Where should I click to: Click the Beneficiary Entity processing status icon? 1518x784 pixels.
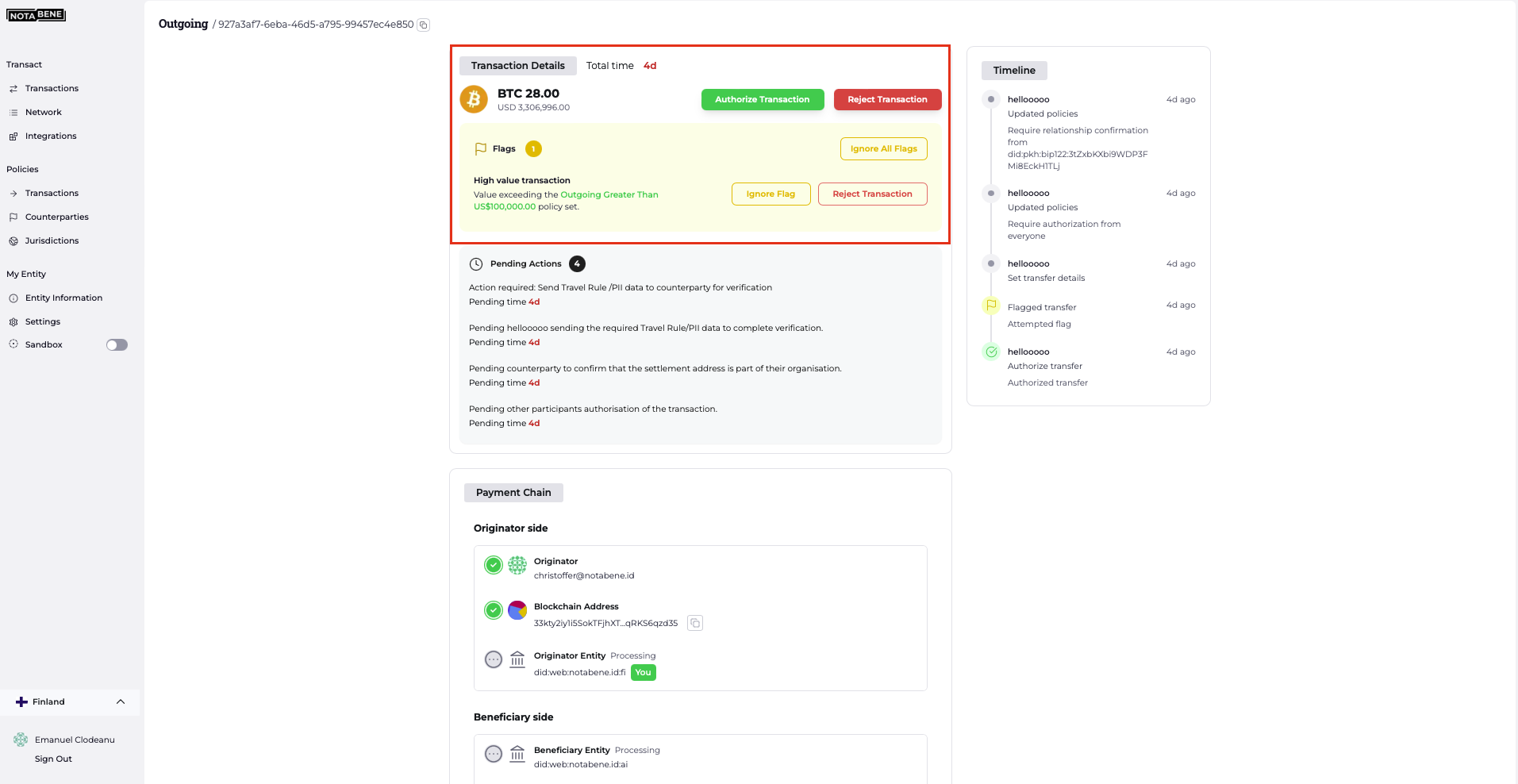[x=494, y=754]
